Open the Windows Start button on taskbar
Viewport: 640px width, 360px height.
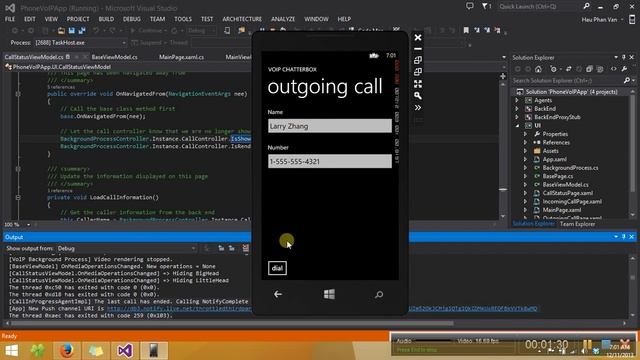[x=11, y=351]
